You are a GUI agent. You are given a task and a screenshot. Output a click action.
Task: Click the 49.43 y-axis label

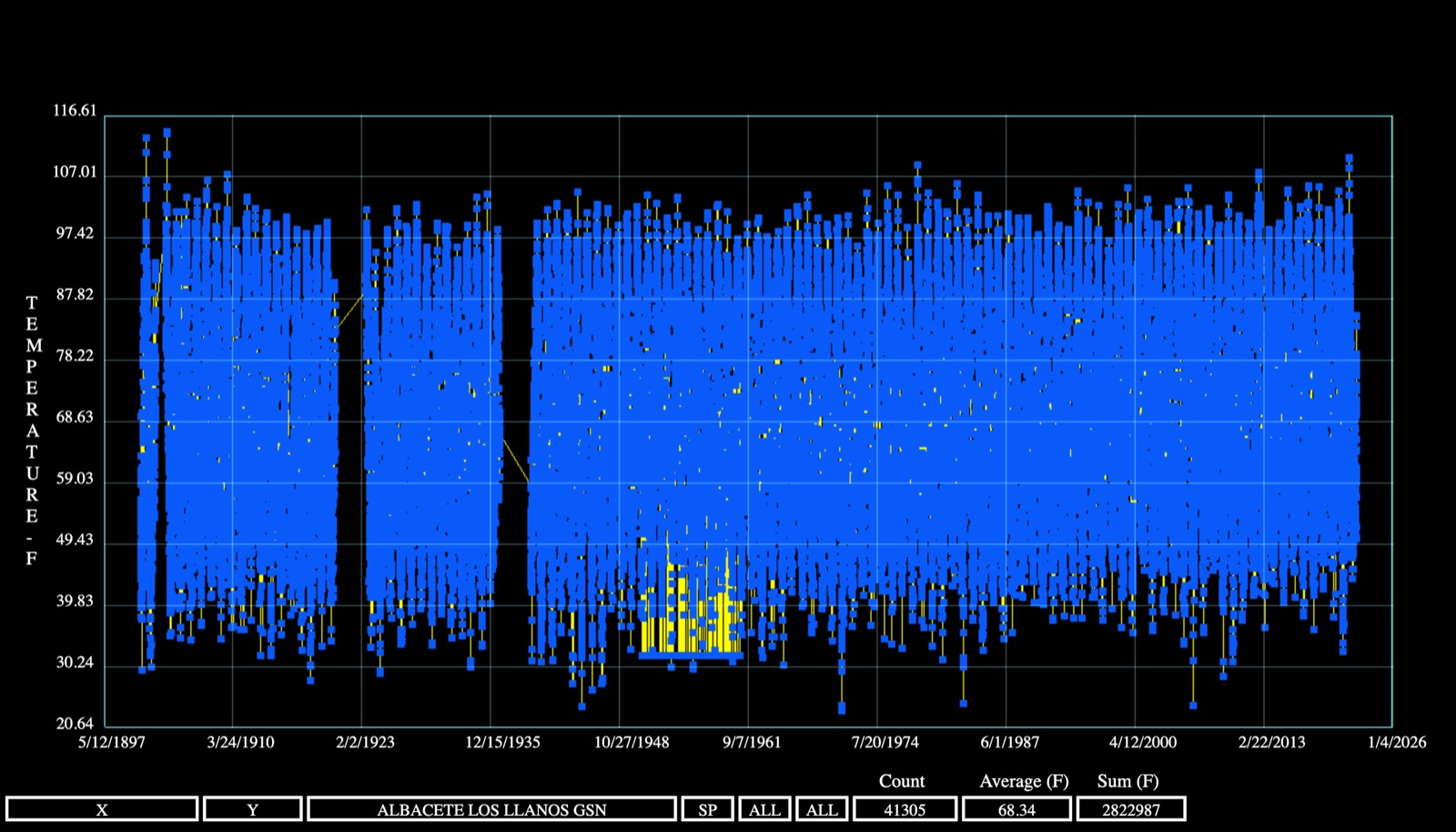tap(75, 539)
